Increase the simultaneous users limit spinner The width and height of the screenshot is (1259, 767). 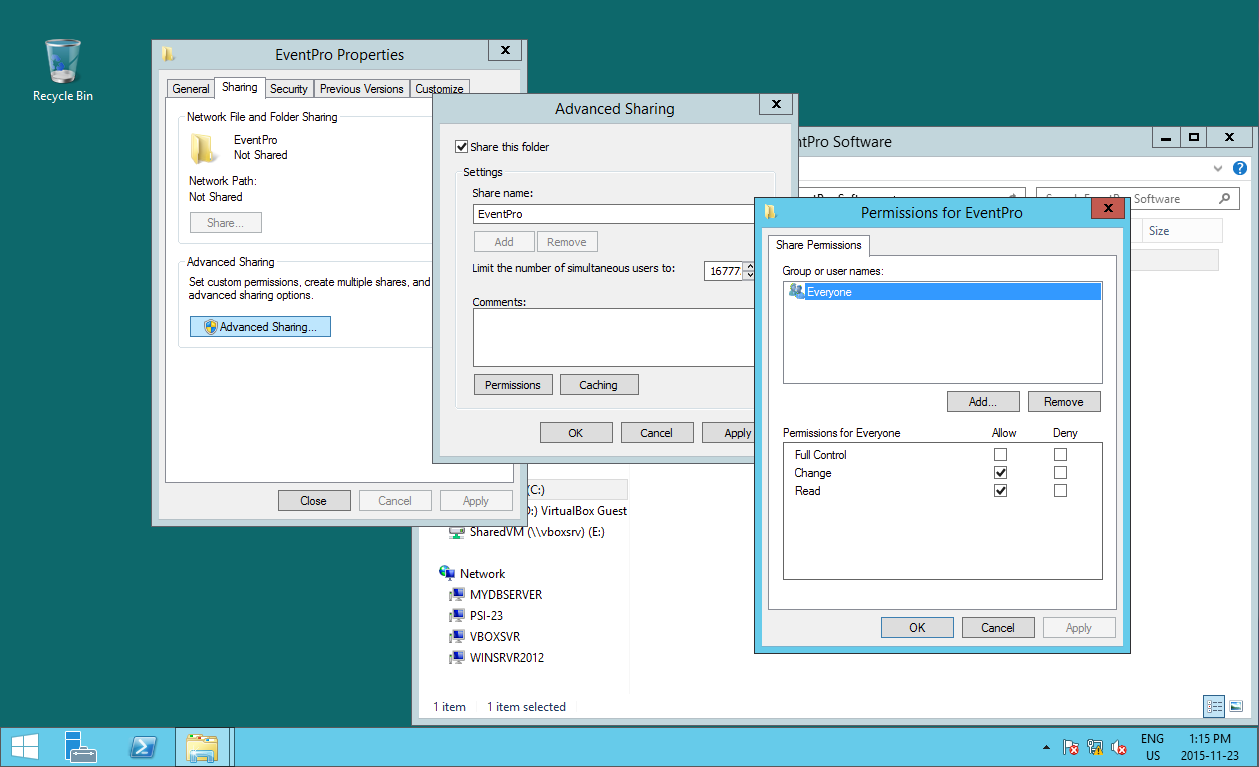pyautogui.click(x=749, y=266)
